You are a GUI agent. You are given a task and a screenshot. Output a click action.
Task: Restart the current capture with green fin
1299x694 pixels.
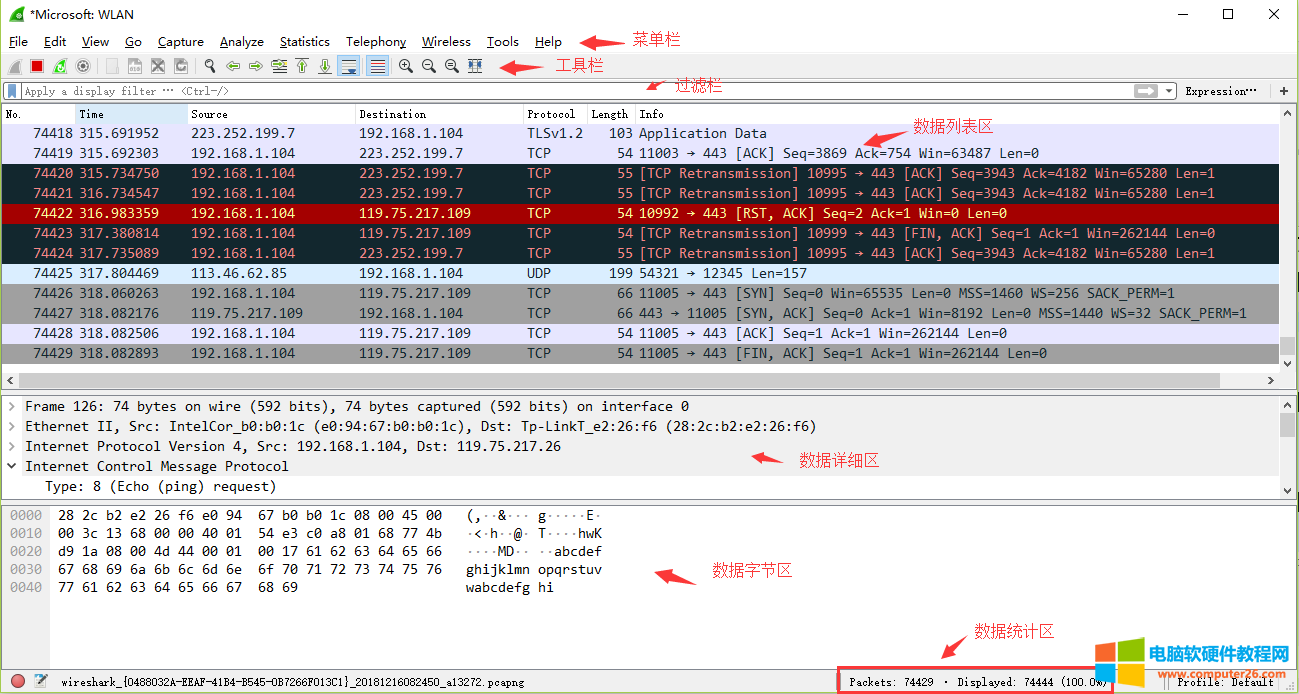(x=60, y=66)
